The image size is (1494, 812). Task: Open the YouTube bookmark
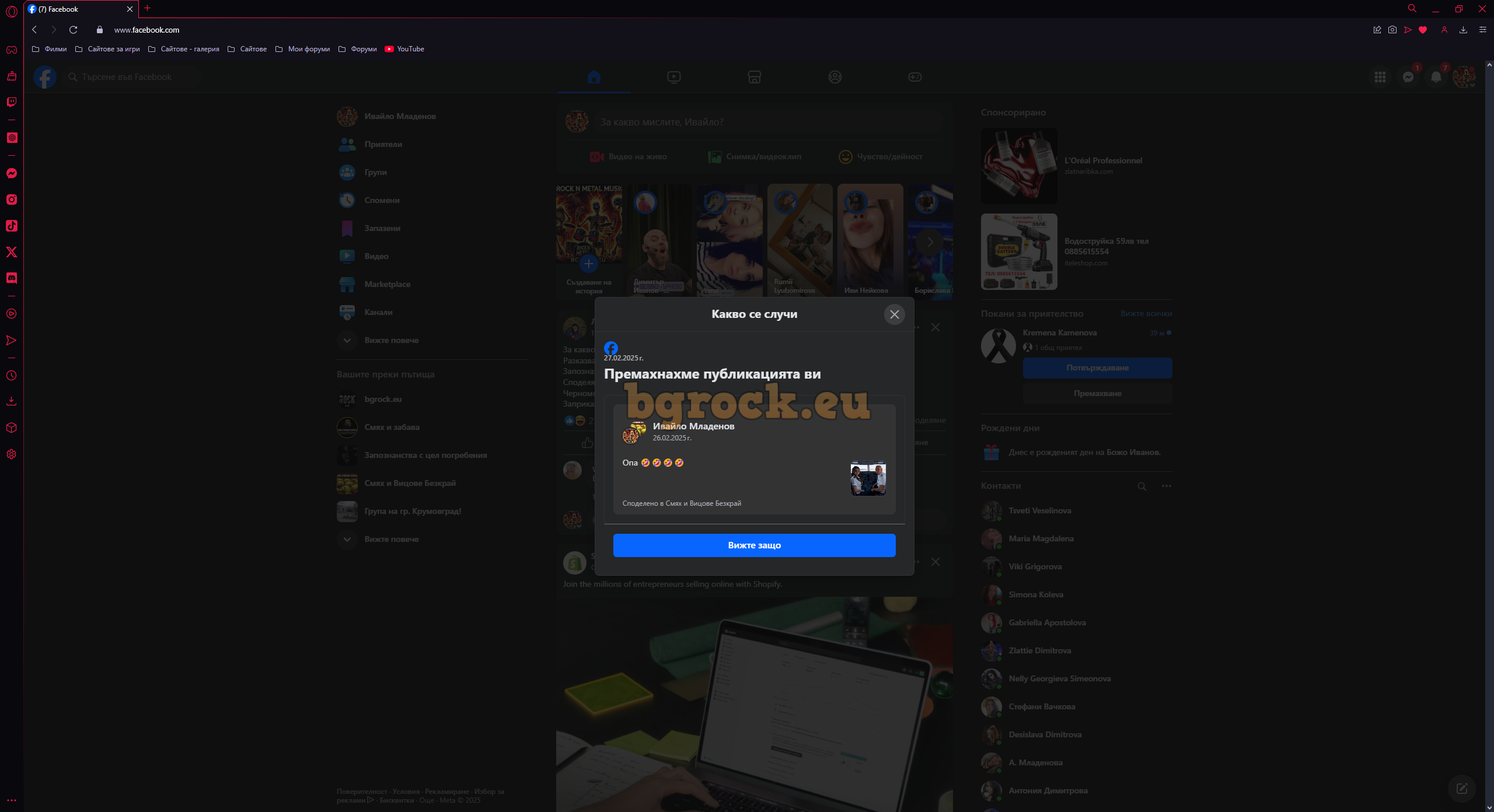[x=404, y=49]
